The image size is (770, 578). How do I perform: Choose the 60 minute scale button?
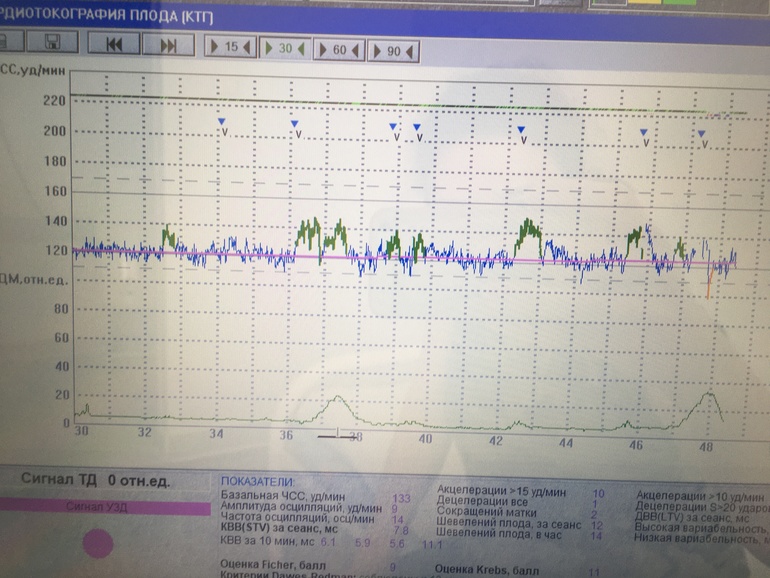pos(339,50)
